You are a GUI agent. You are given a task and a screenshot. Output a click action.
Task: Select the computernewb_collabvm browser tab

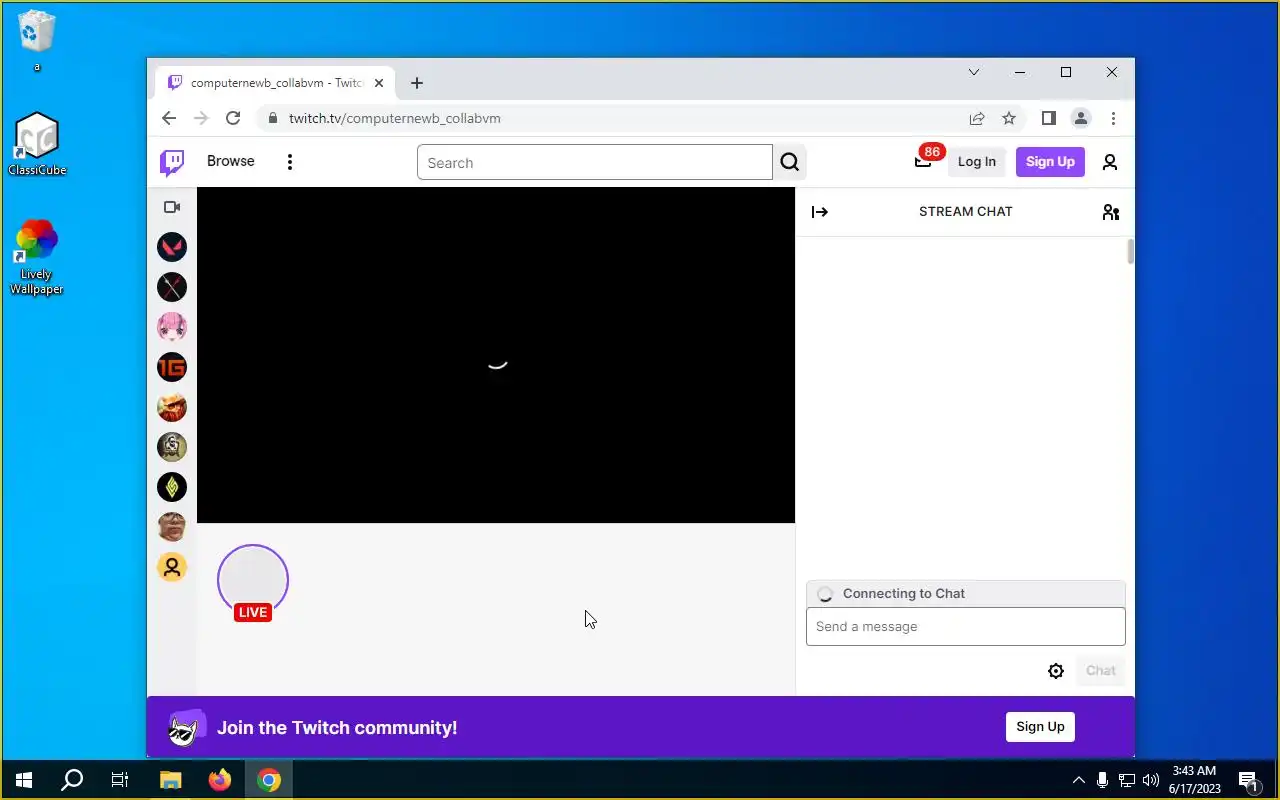275,83
